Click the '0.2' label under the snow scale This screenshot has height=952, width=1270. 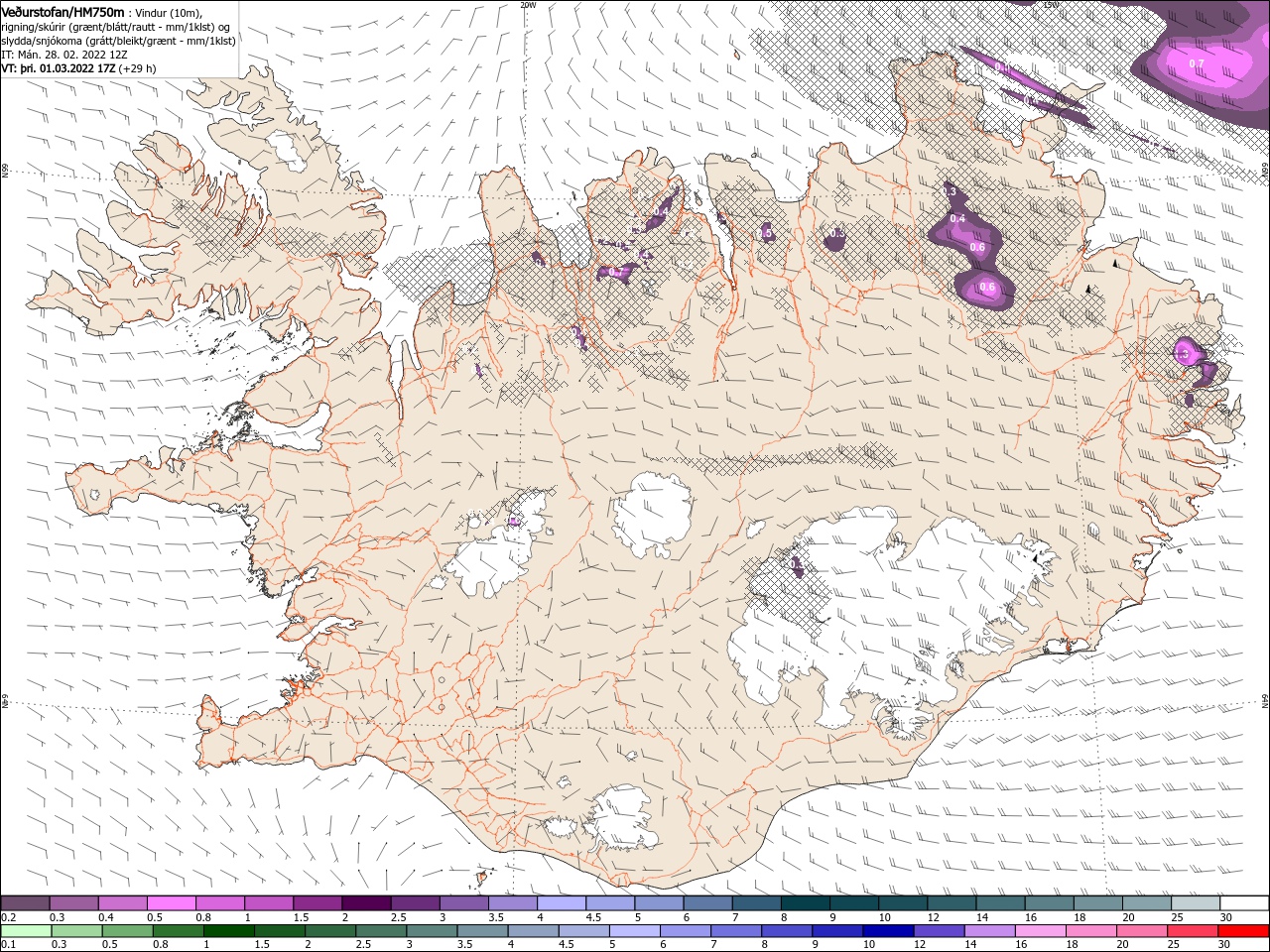10,917
